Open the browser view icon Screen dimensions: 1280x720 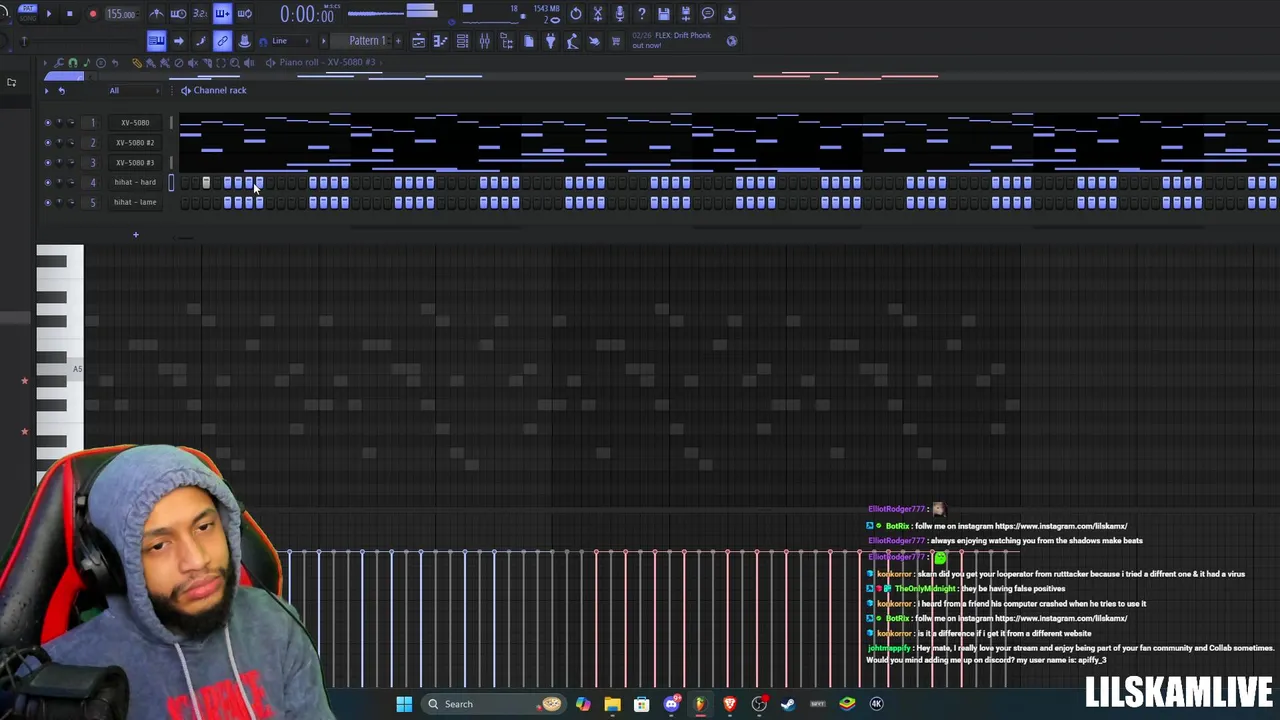coord(506,41)
